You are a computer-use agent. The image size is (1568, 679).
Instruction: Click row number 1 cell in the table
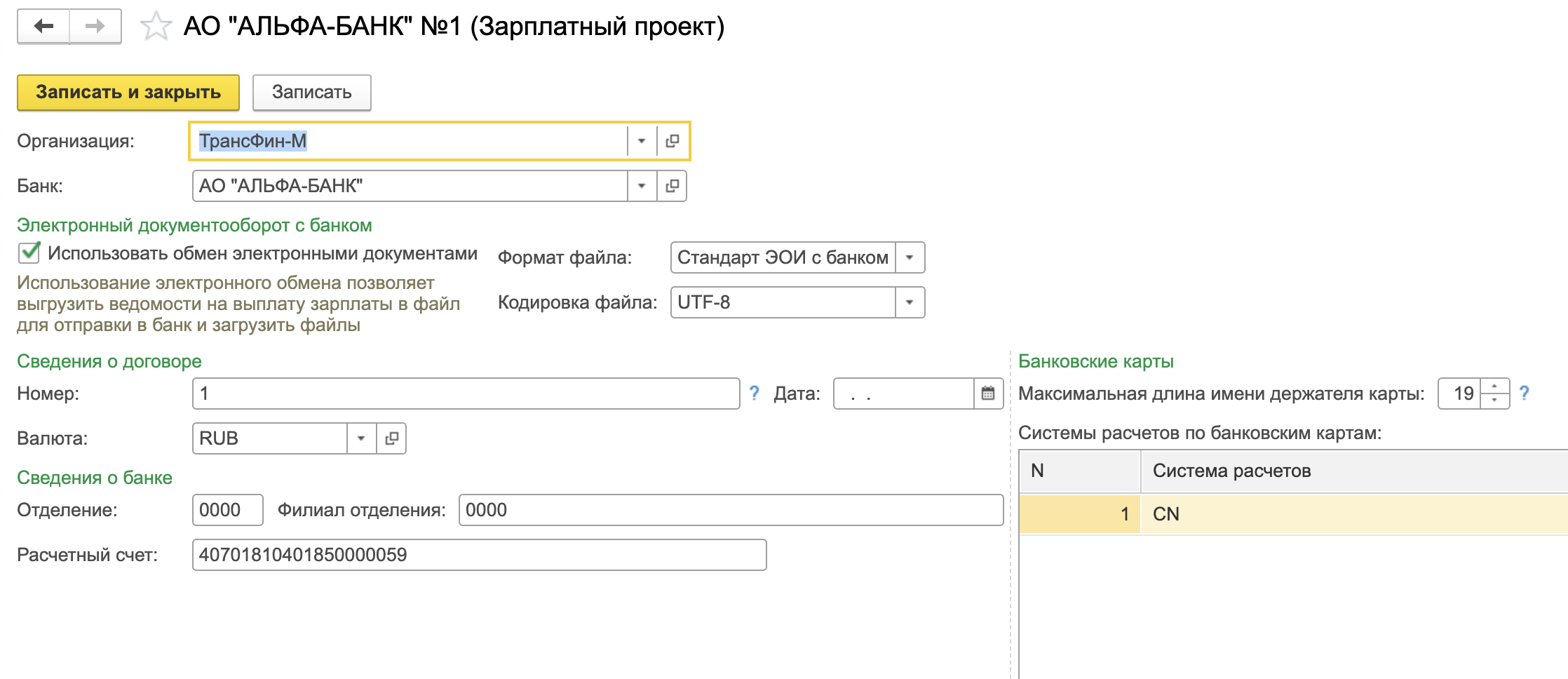1080,514
